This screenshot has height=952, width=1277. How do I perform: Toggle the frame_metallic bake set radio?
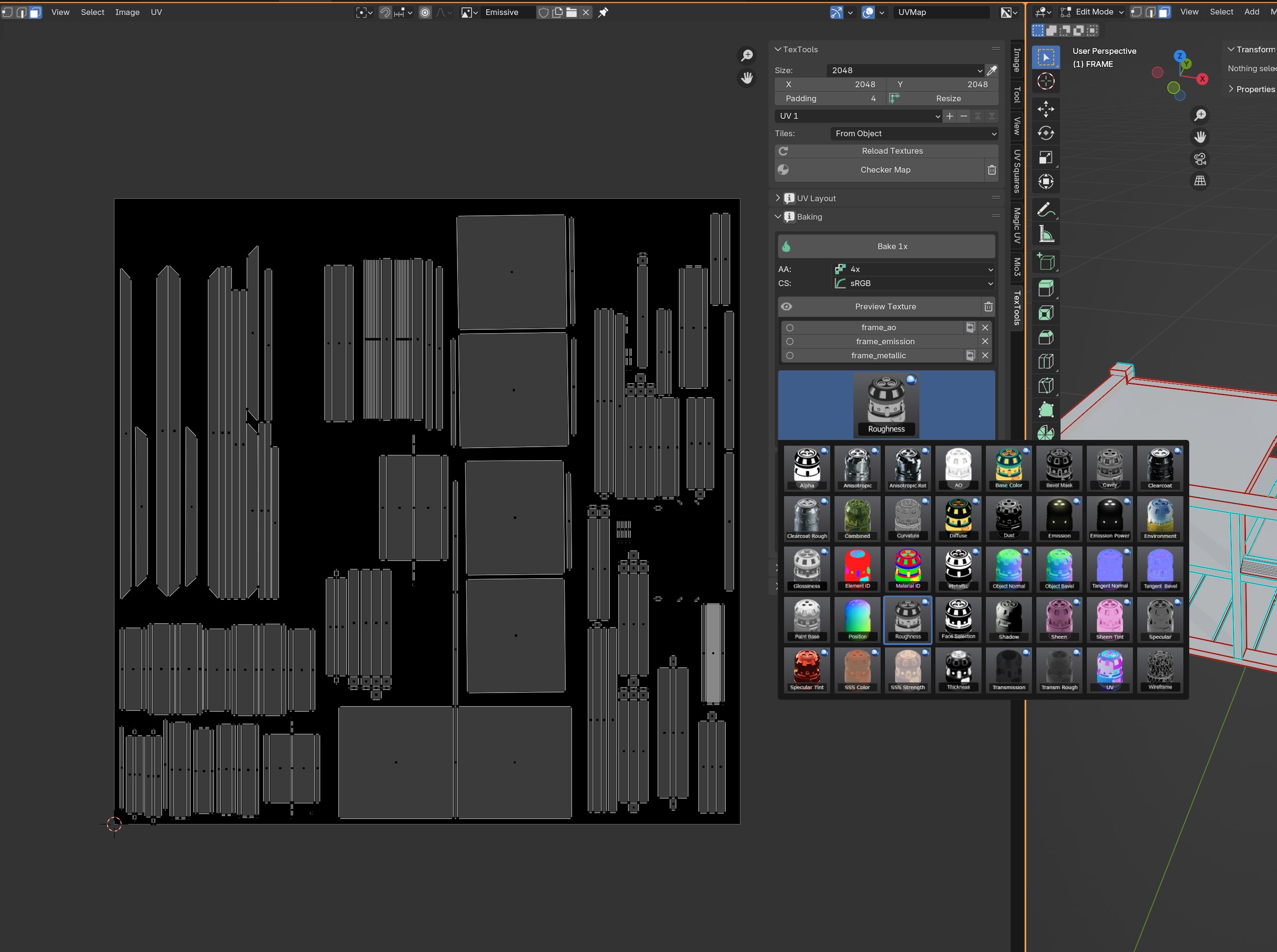[x=790, y=355]
